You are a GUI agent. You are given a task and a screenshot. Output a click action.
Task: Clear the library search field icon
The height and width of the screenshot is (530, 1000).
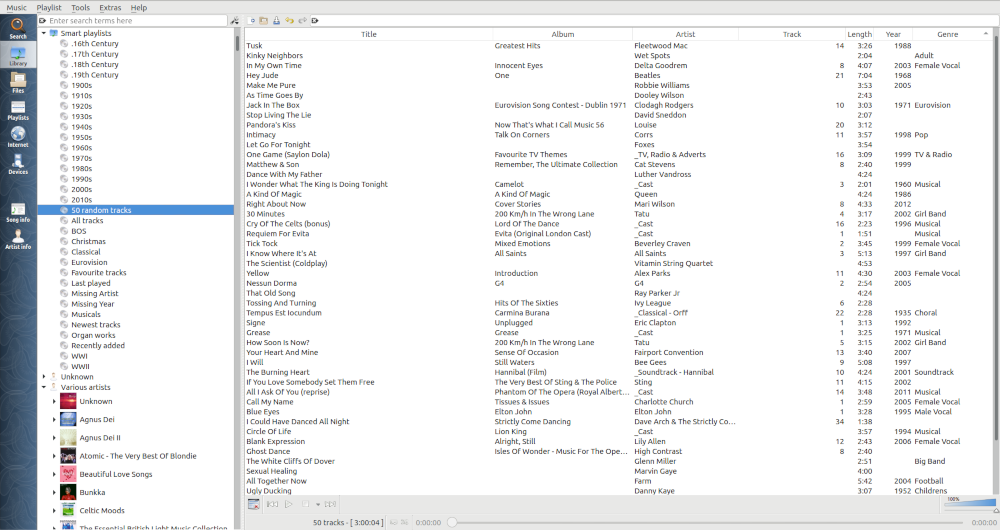tap(43, 20)
